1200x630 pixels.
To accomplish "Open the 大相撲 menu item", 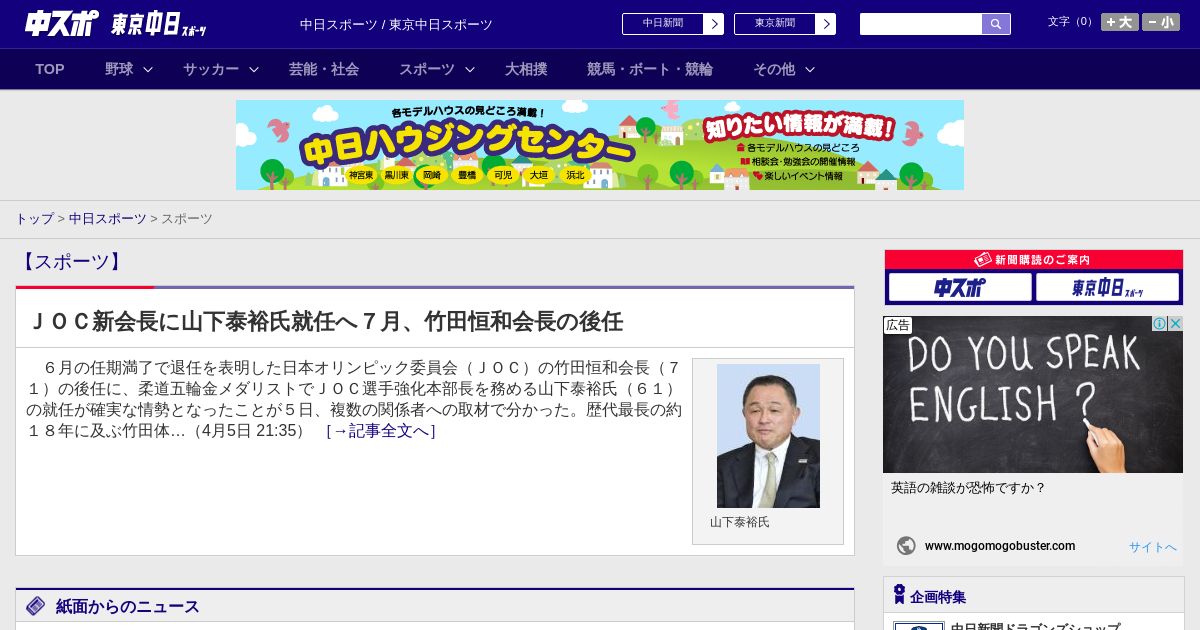I will [526, 69].
